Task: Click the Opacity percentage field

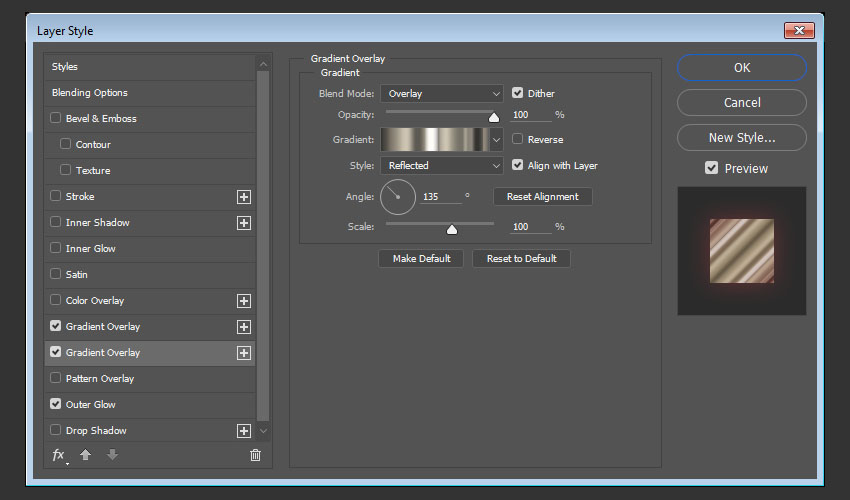Action: click(531, 115)
